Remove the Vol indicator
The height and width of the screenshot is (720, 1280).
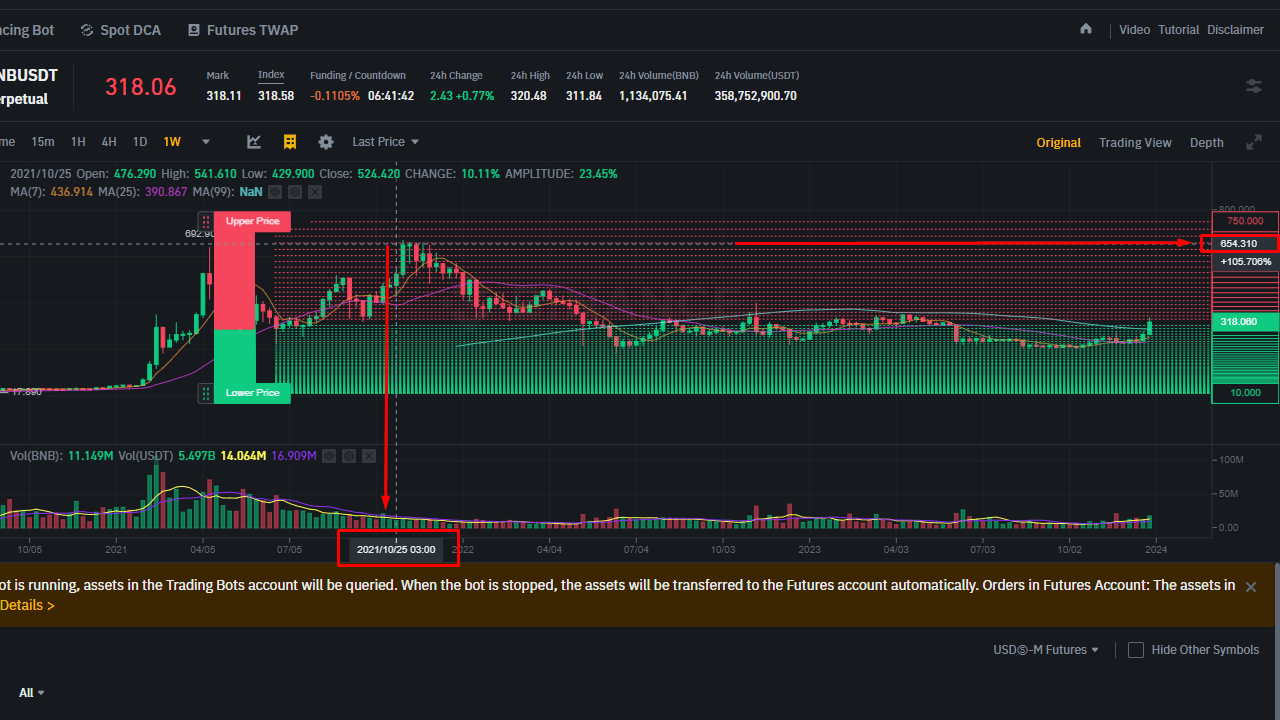tap(369, 456)
